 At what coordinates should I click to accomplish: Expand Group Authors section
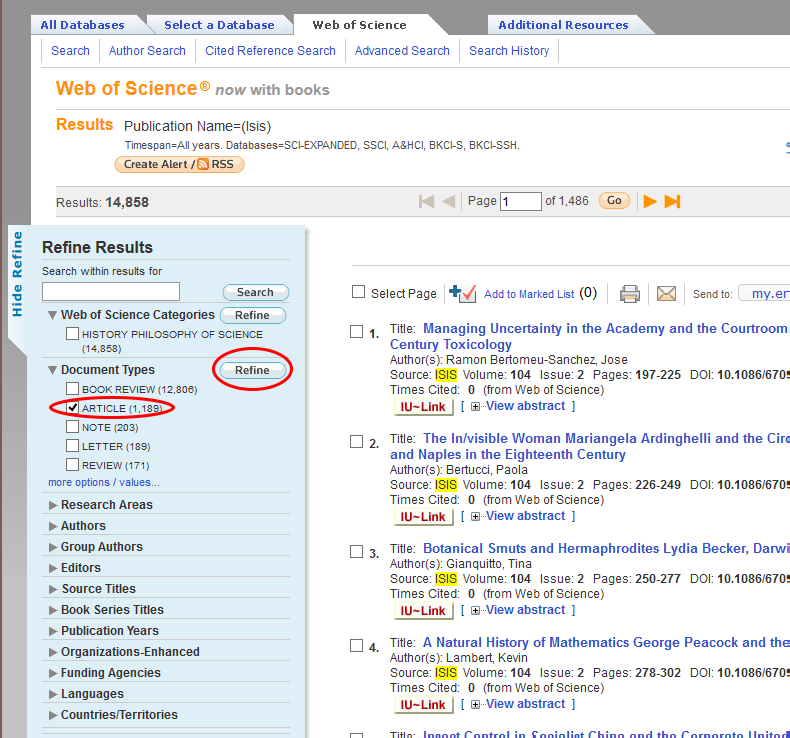coord(52,547)
